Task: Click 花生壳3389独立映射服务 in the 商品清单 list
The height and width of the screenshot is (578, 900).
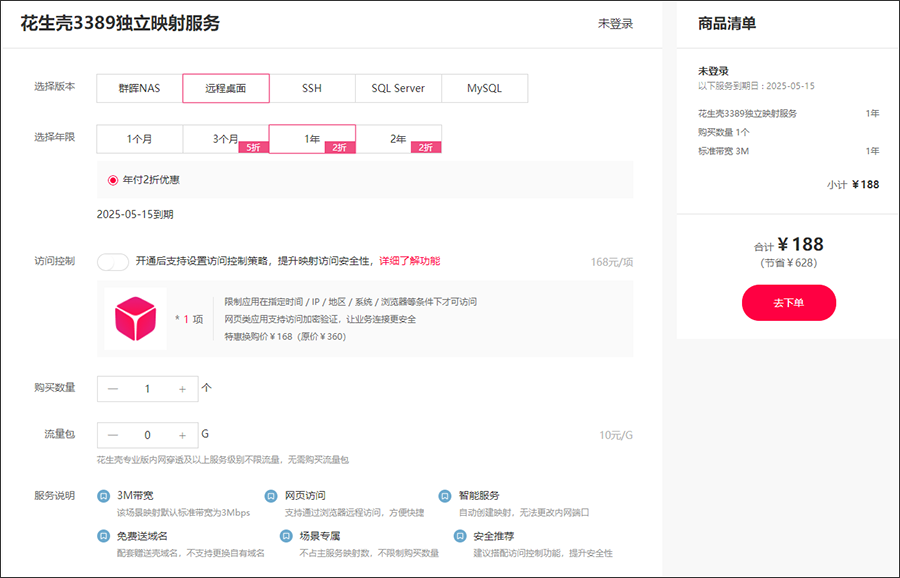Action: 747,114
